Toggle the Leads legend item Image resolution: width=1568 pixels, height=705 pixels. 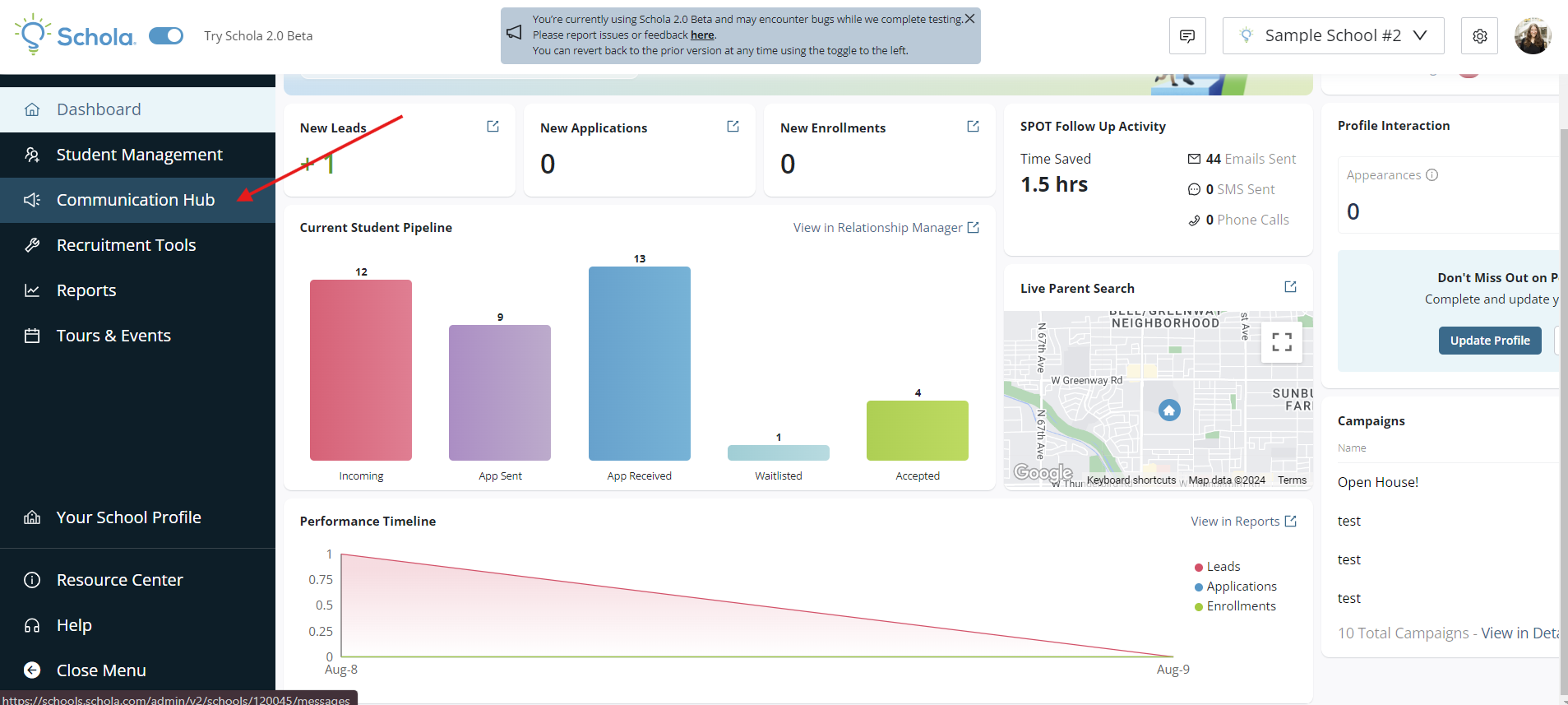tap(1217, 567)
